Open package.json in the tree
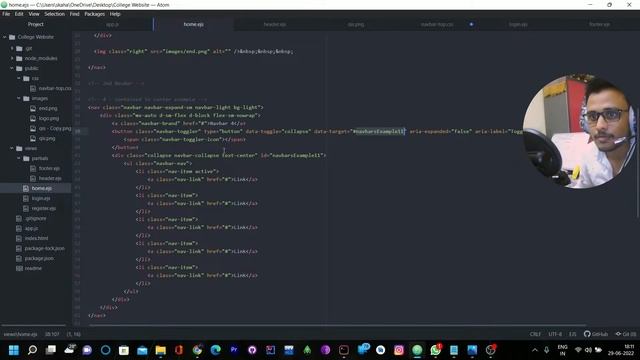 pyautogui.click(x=35, y=258)
